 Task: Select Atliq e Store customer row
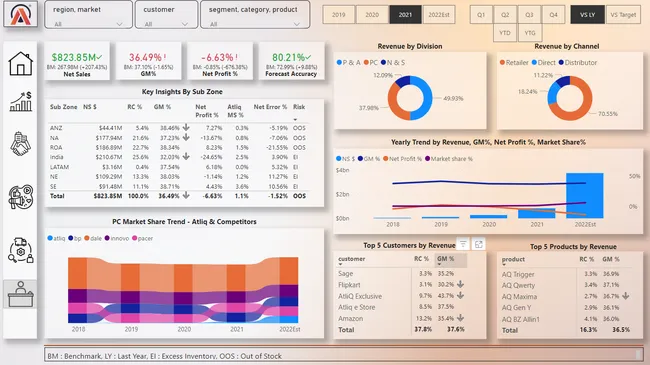[401, 307]
